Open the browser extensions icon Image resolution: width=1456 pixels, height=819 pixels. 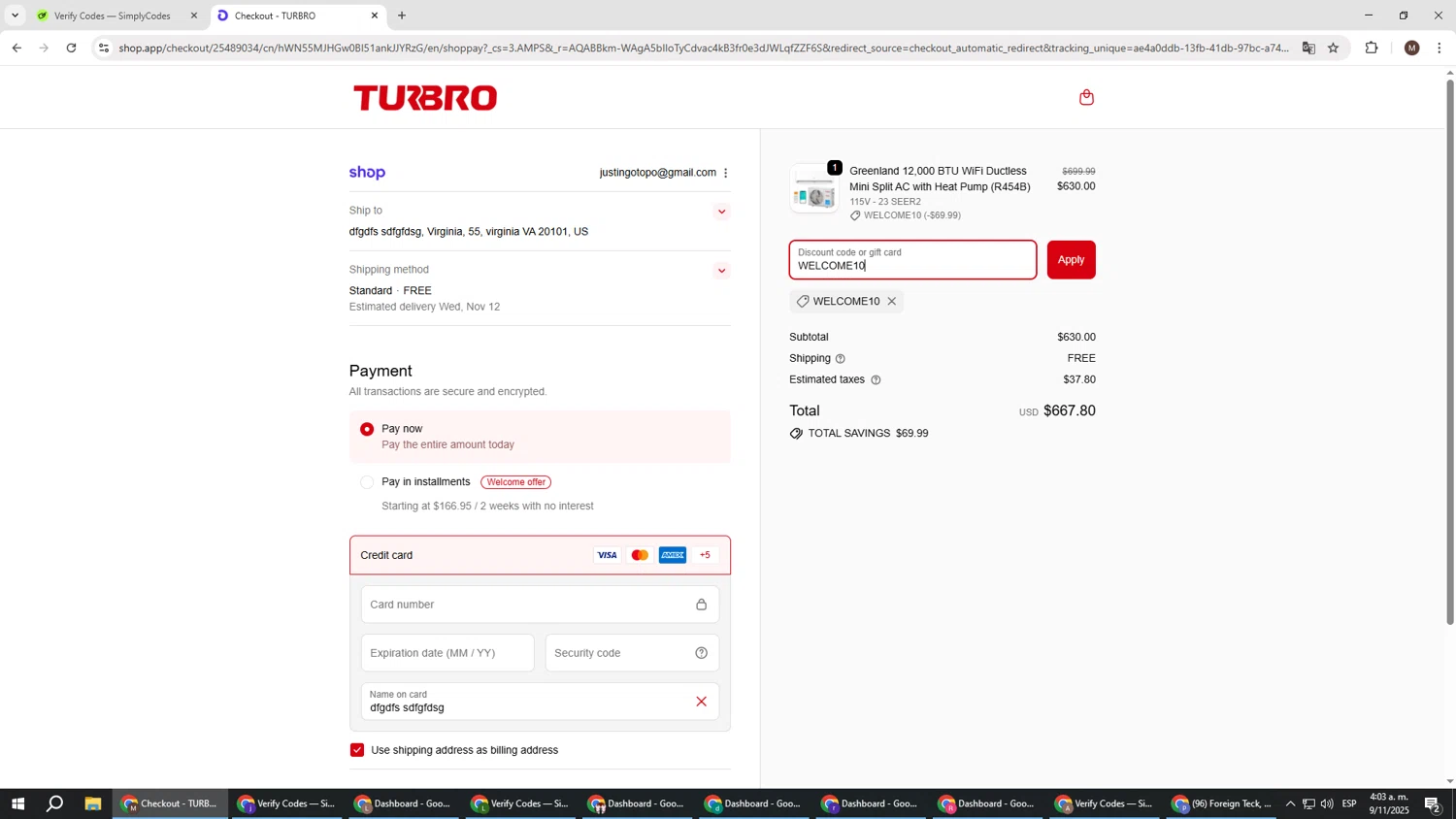(x=1372, y=48)
